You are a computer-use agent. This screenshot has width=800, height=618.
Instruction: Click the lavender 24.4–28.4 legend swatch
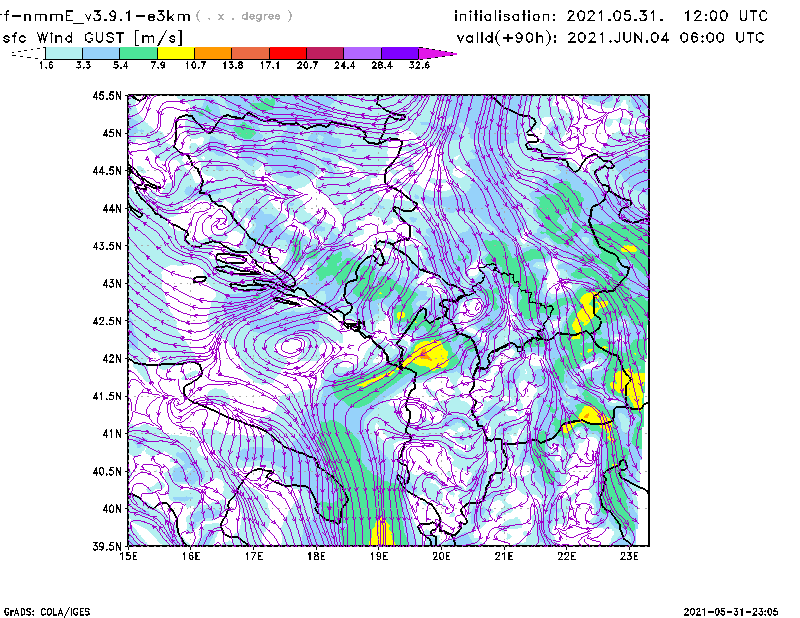pos(362,53)
